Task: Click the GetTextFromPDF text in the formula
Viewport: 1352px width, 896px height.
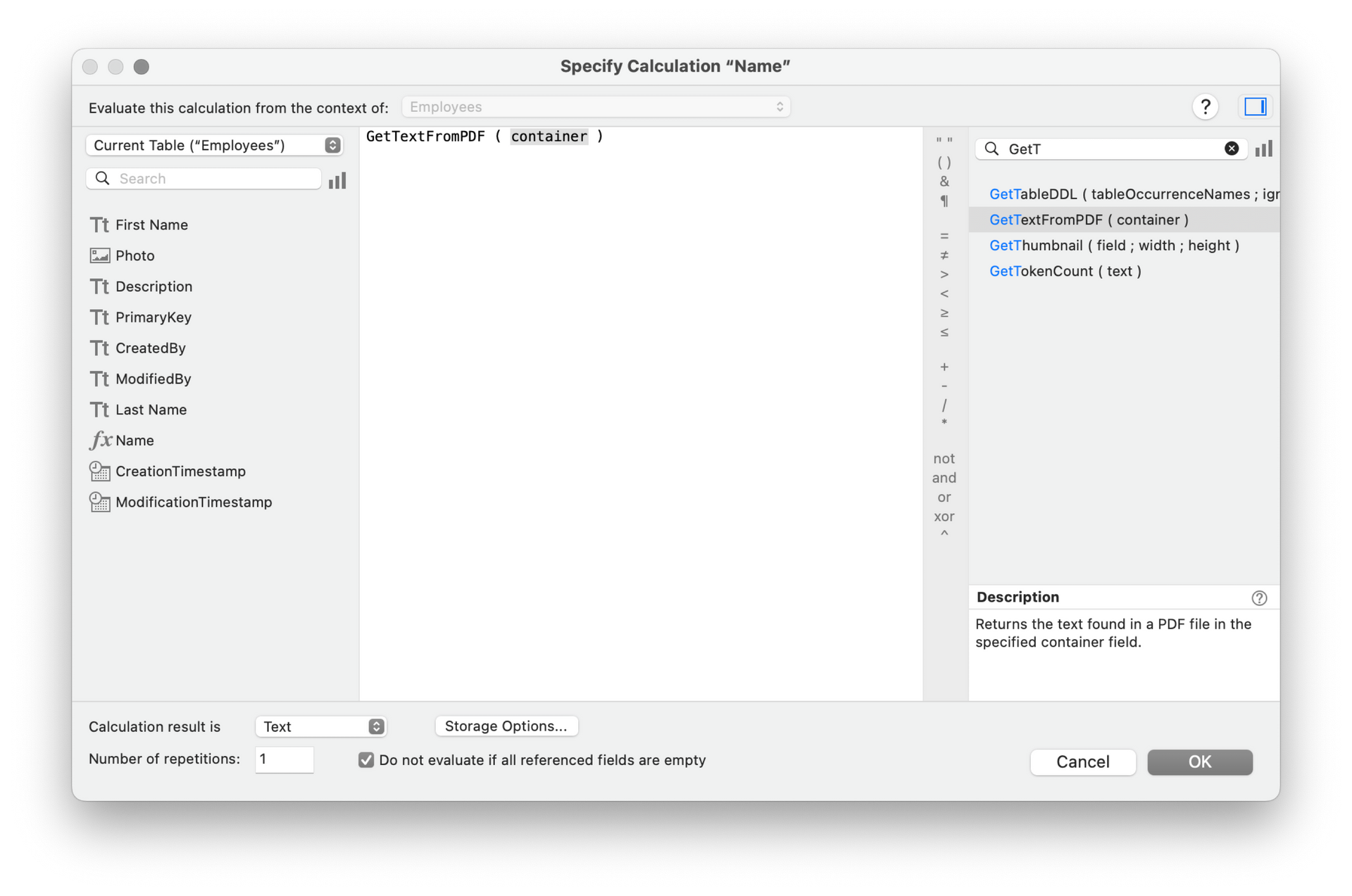Action: tap(425, 137)
